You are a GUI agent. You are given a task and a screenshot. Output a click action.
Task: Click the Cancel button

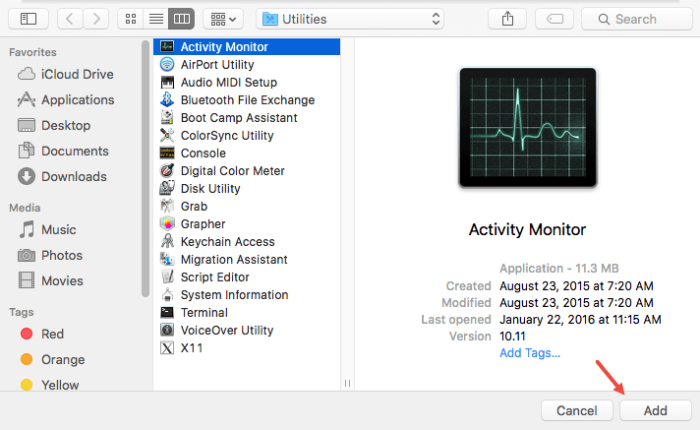(577, 410)
